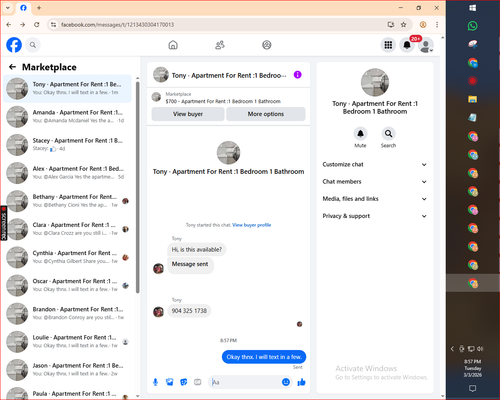Open Loulie's apartment conversation
This screenshot has height=400, width=500.
point(68,341)
